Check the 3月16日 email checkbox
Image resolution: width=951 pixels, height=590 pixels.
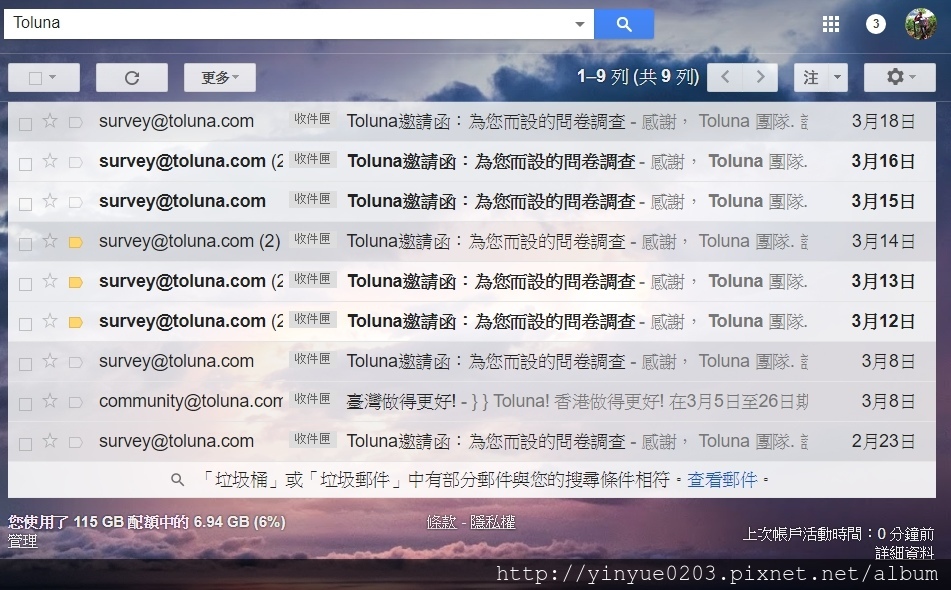click(25, 164)
